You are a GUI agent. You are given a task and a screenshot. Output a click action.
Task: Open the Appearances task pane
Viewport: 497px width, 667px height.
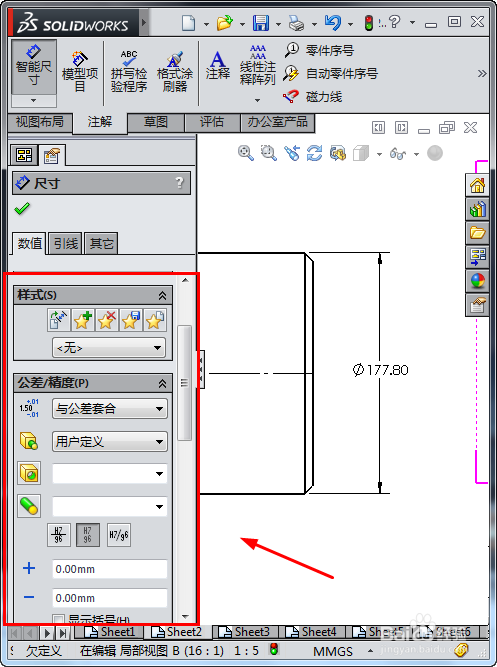click(x=477, y=281)
